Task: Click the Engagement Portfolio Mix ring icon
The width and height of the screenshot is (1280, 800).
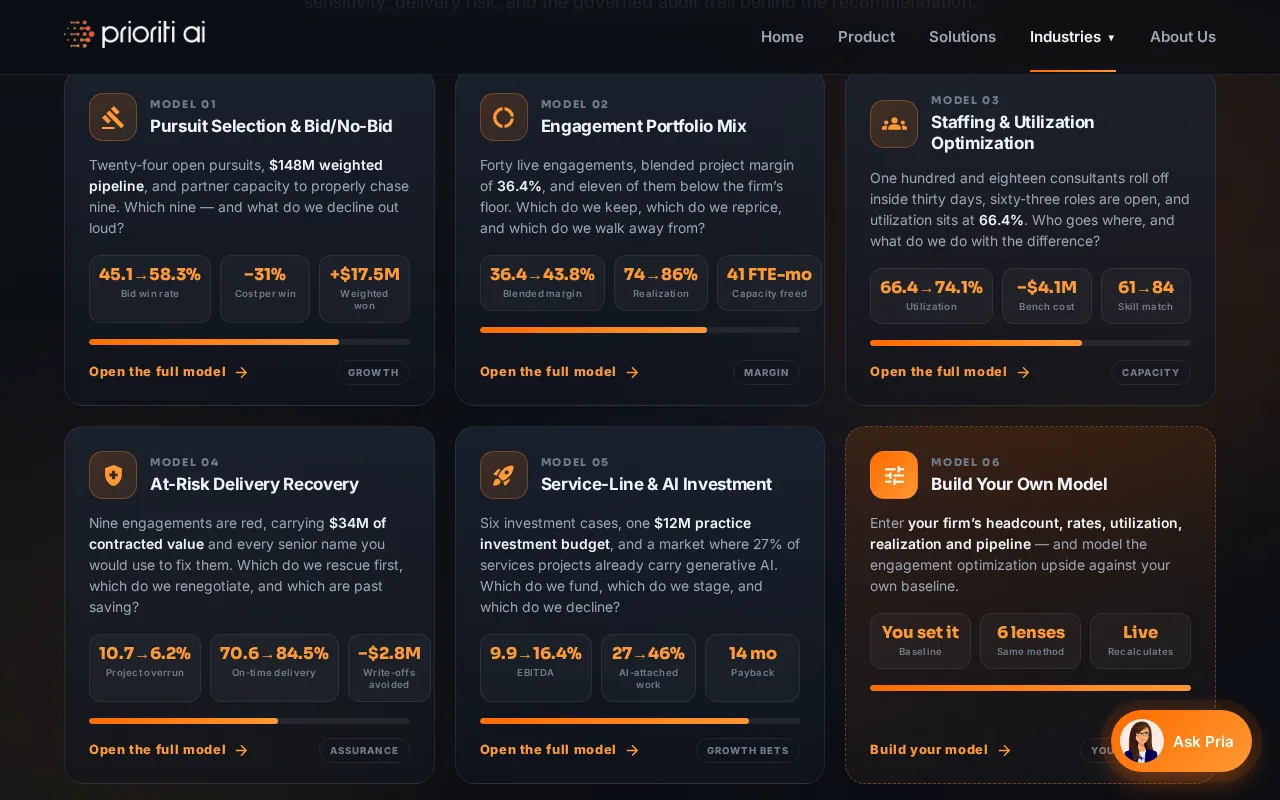Action: point(504,117)
